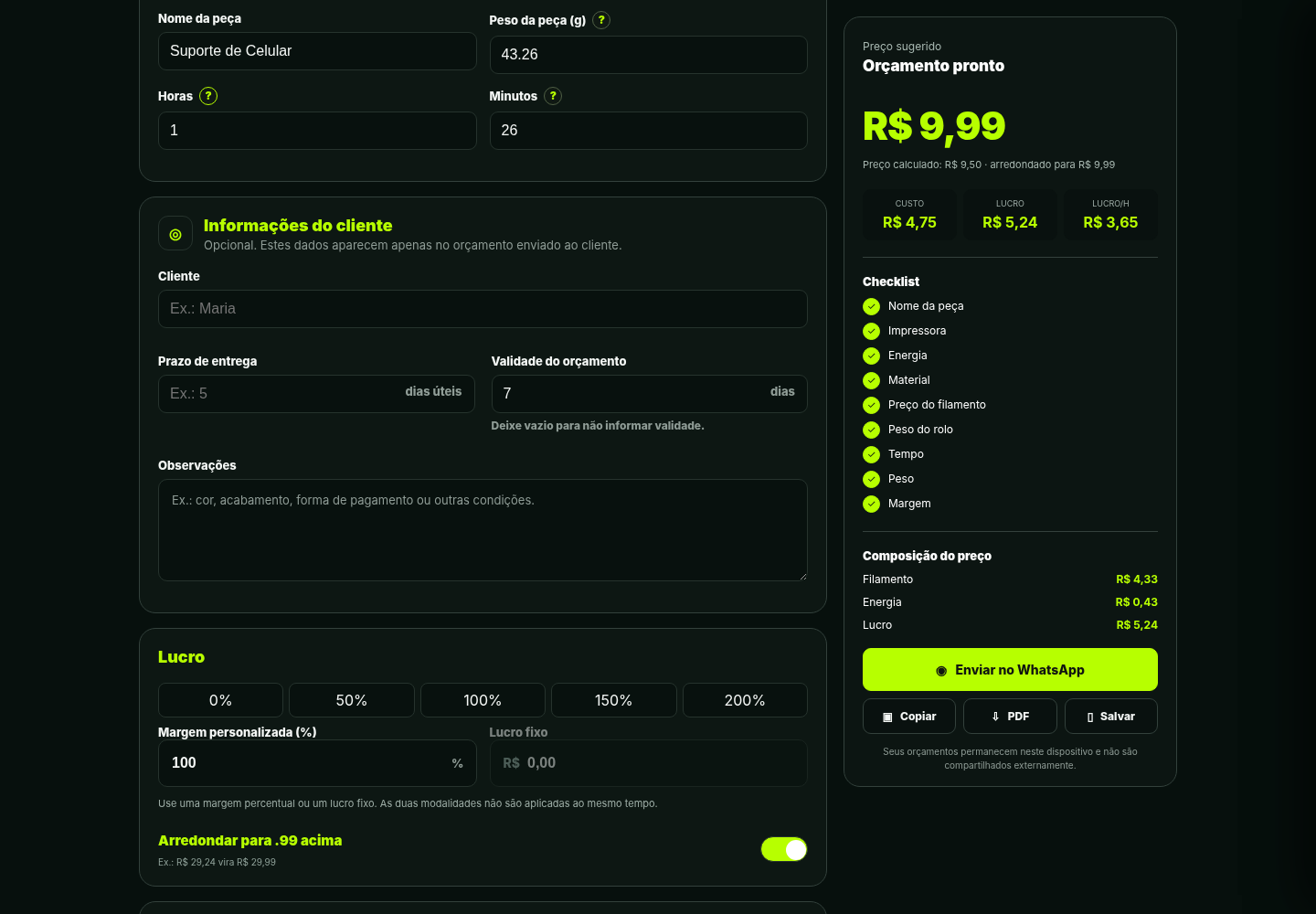Image resolution: width=1316 pixels, height=914 pixels.
Task: Send the quote via Enviar no WhatsApp
Action: click(x=1010, y=670)
